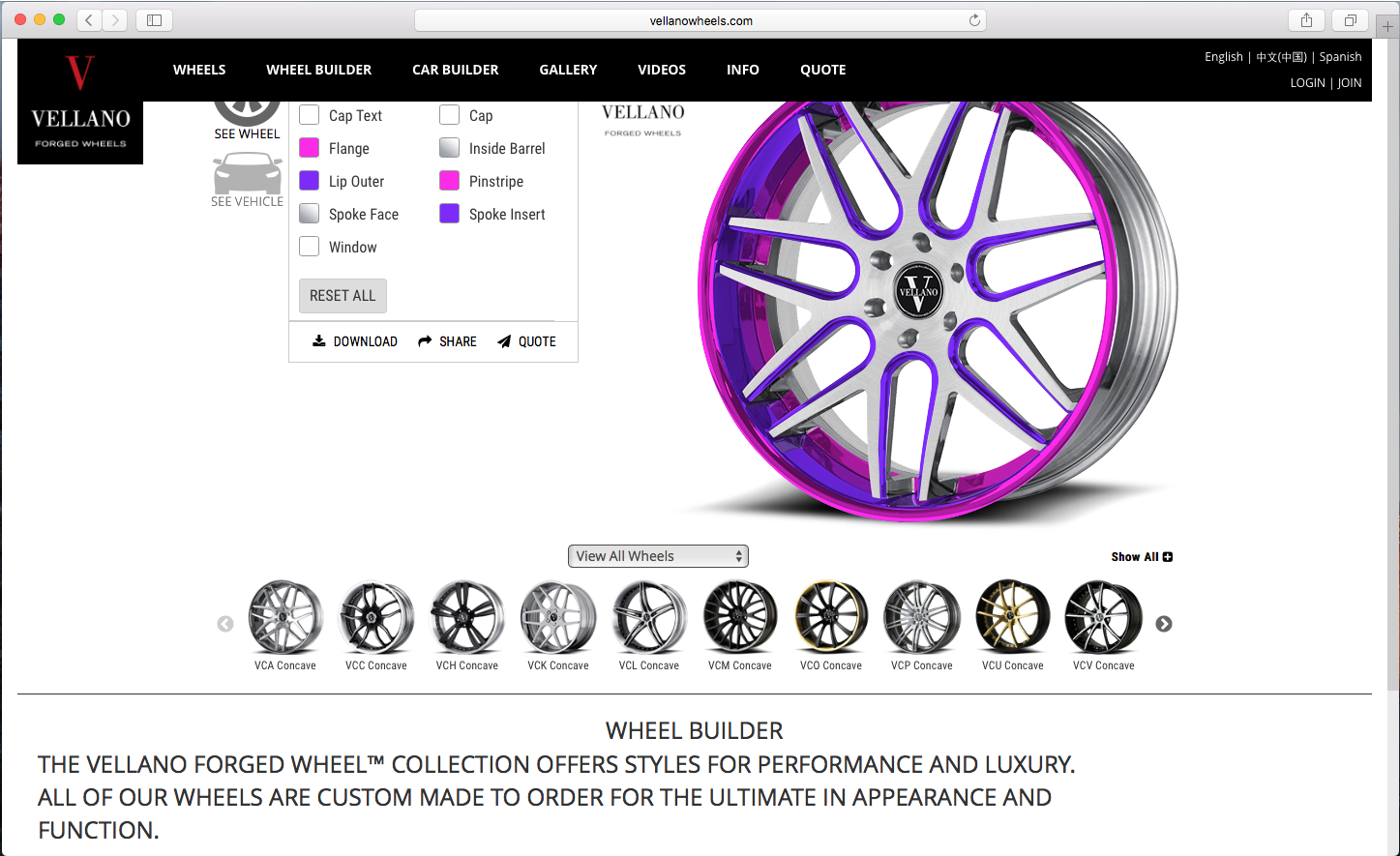
Task: Click the purple Spoke Insert swatch
Action: (450, 214)
